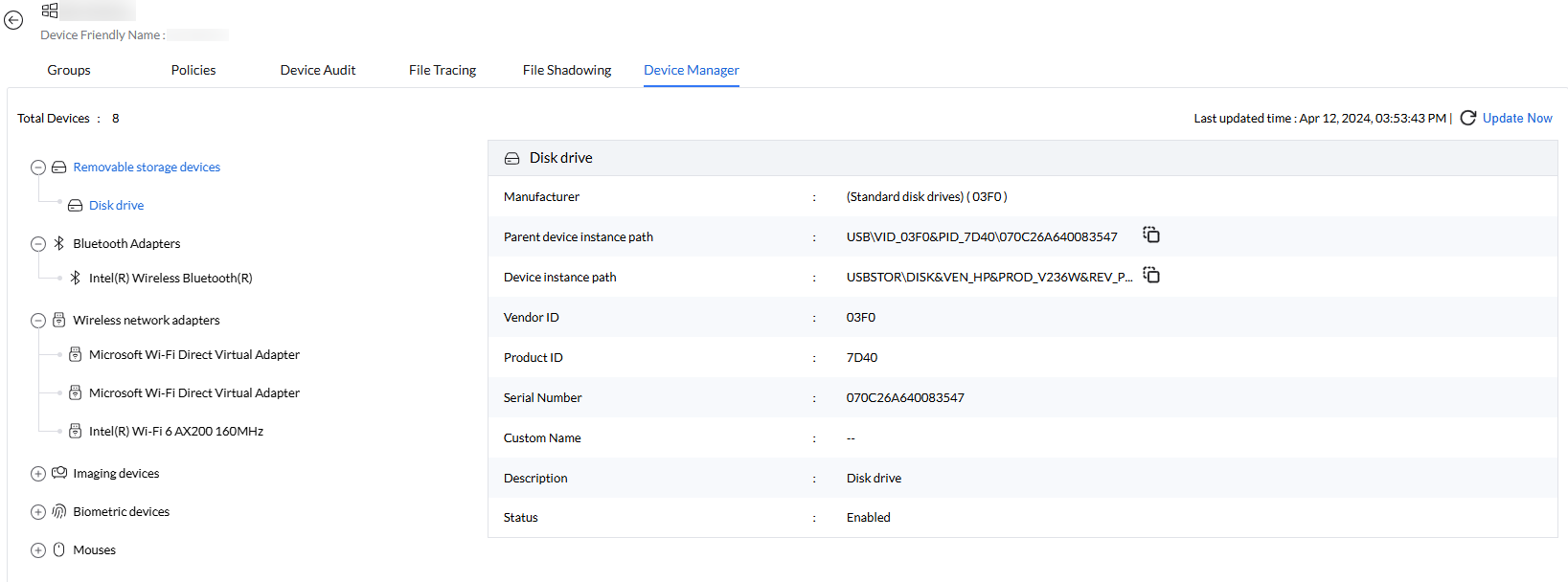The height and width of the screenshot is (582, 1568).
Task: Click the Imaging devices camera icon
Action: 59,473
